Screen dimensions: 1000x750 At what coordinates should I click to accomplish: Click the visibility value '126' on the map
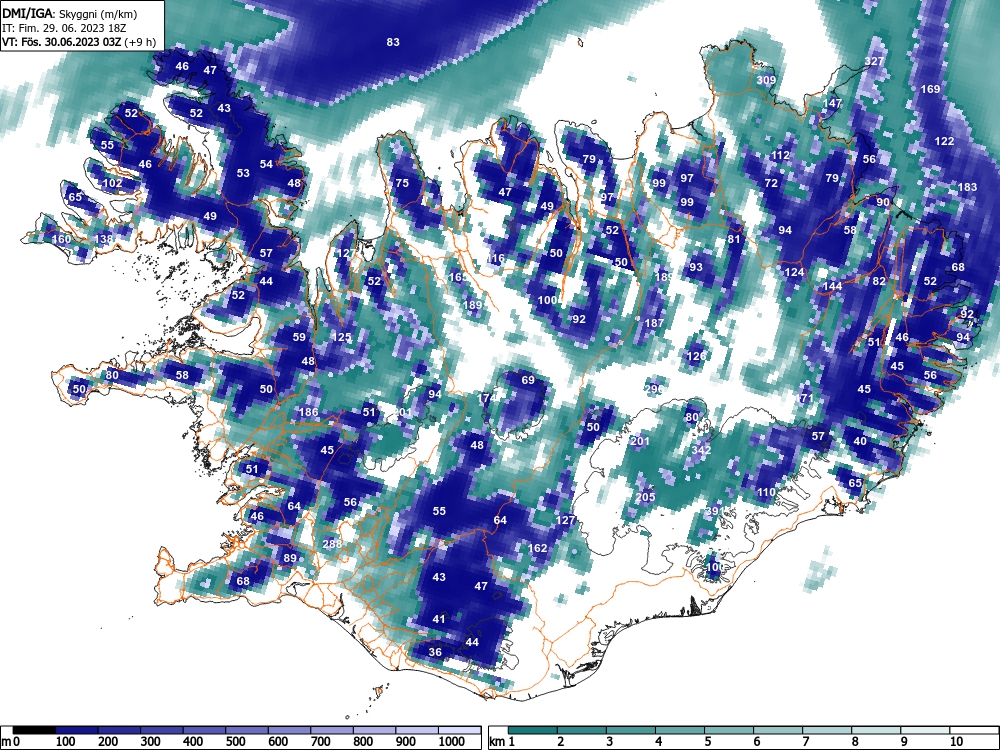[x=696, y=356]
